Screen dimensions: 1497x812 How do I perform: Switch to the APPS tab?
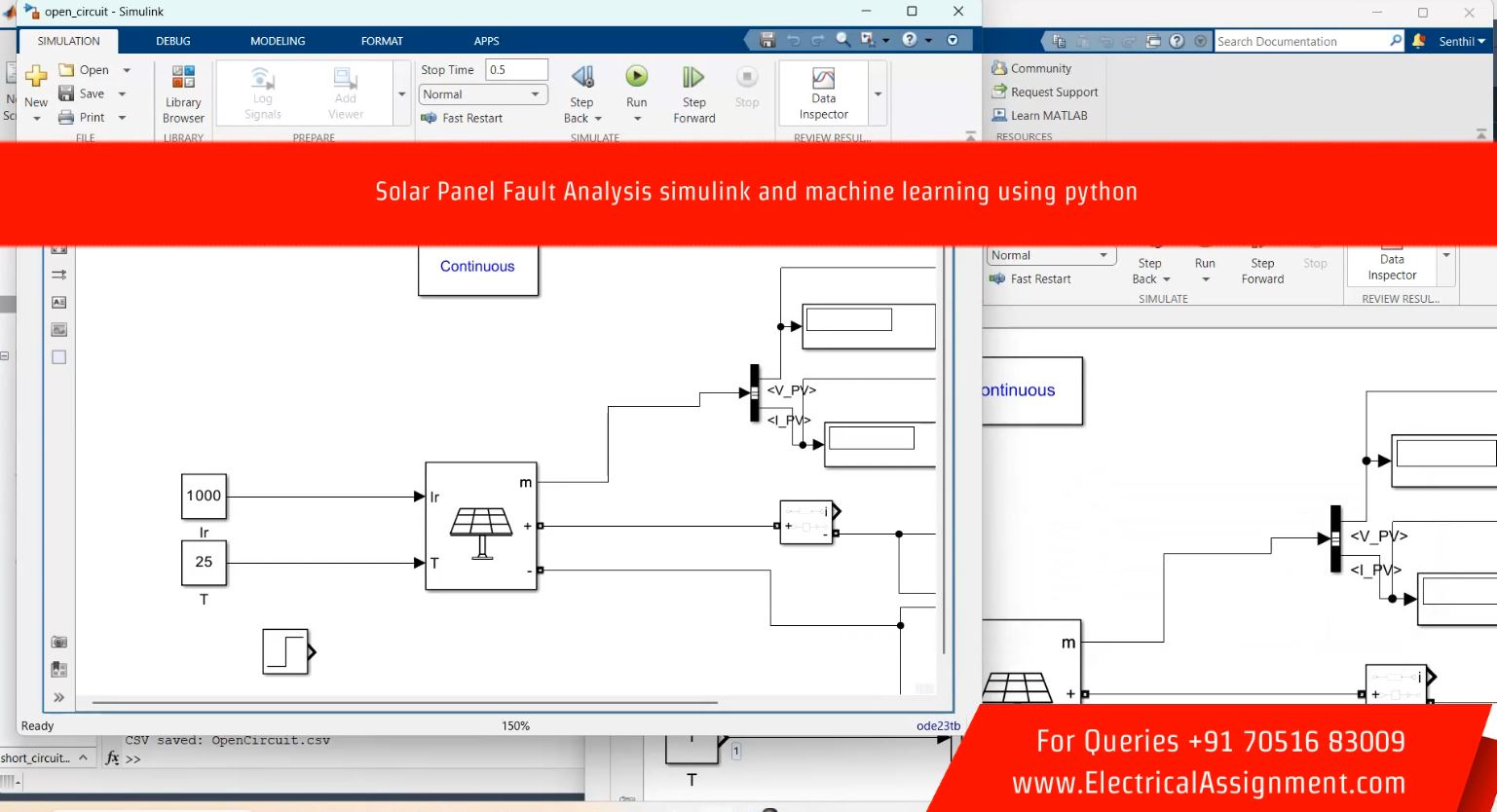(486, 41)
